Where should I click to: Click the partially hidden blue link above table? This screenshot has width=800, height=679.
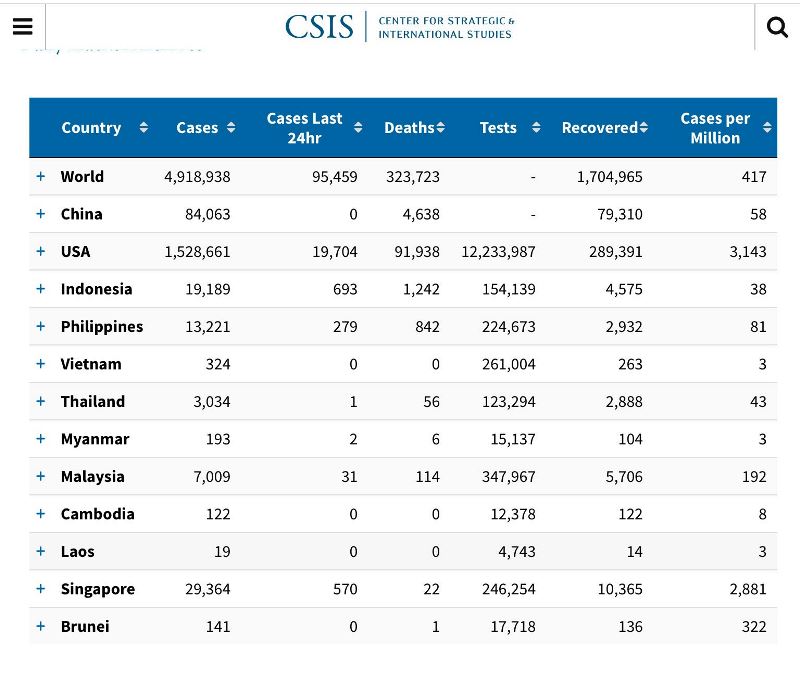[x=110, y=47]
